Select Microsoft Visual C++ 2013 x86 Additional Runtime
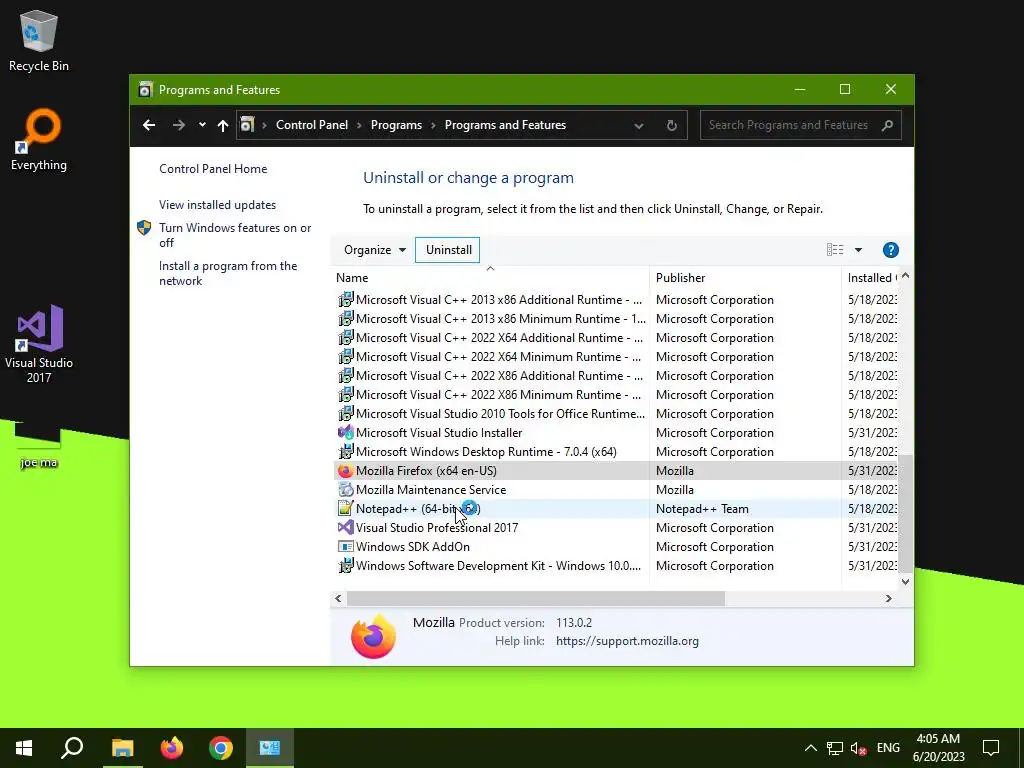Viewport: 1024px width, 768px height. [x=615, y=300]
